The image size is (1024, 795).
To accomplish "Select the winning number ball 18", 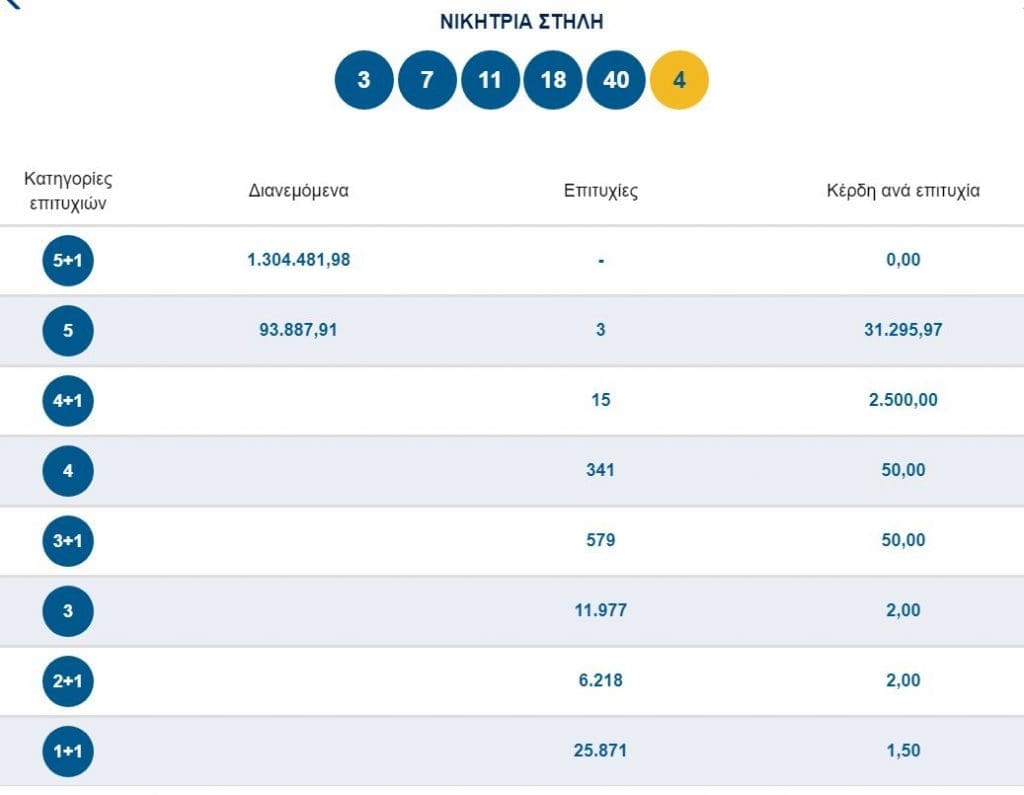I will click(553, 79).
